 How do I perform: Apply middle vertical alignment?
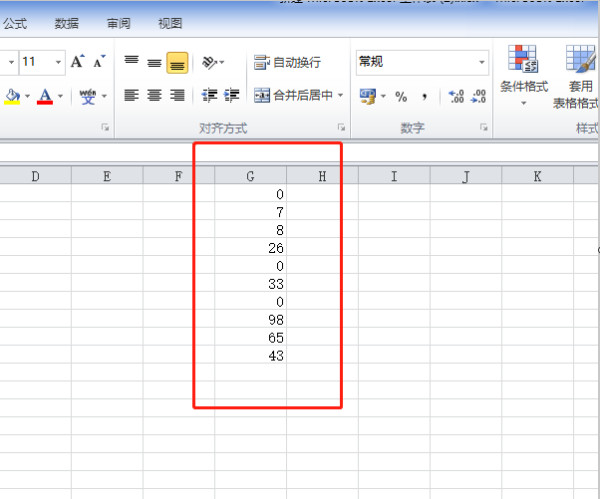(x=154, y=62)
